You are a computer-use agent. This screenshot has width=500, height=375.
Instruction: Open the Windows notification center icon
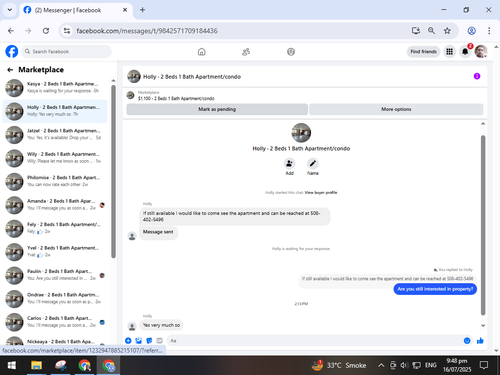(x=484, y=365)
